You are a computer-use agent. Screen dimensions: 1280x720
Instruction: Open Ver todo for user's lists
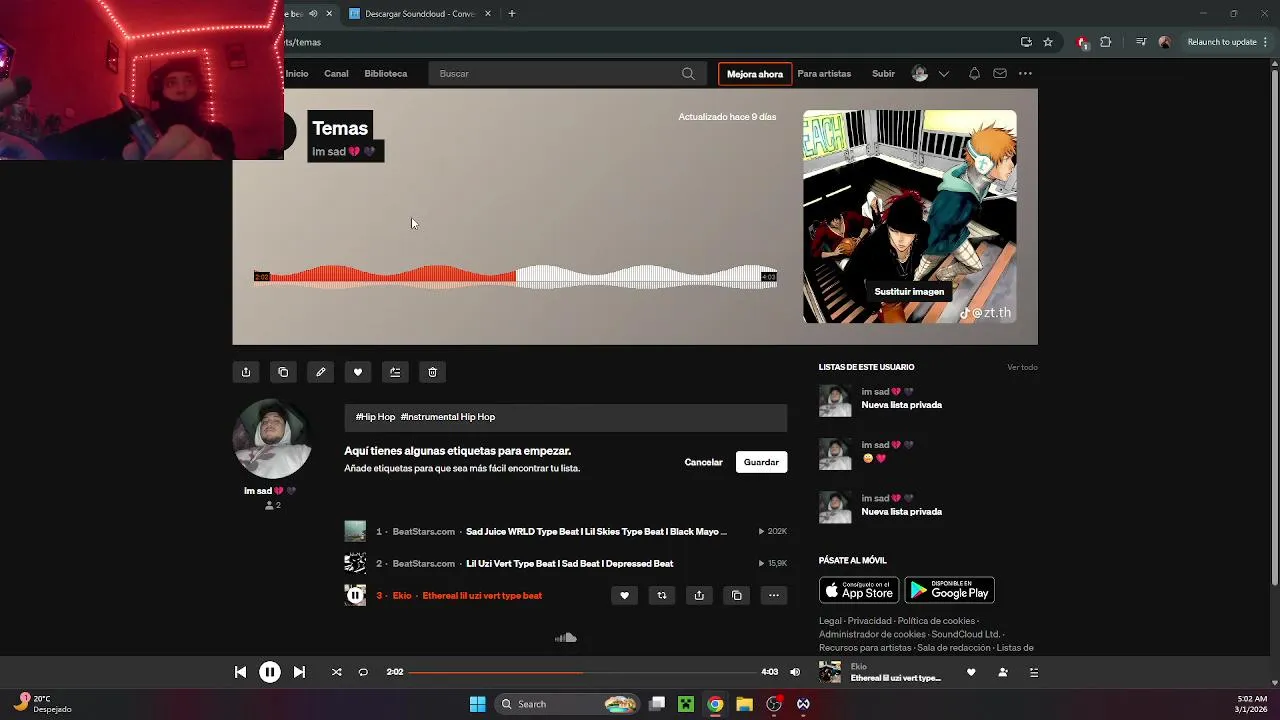[1022, 367]
